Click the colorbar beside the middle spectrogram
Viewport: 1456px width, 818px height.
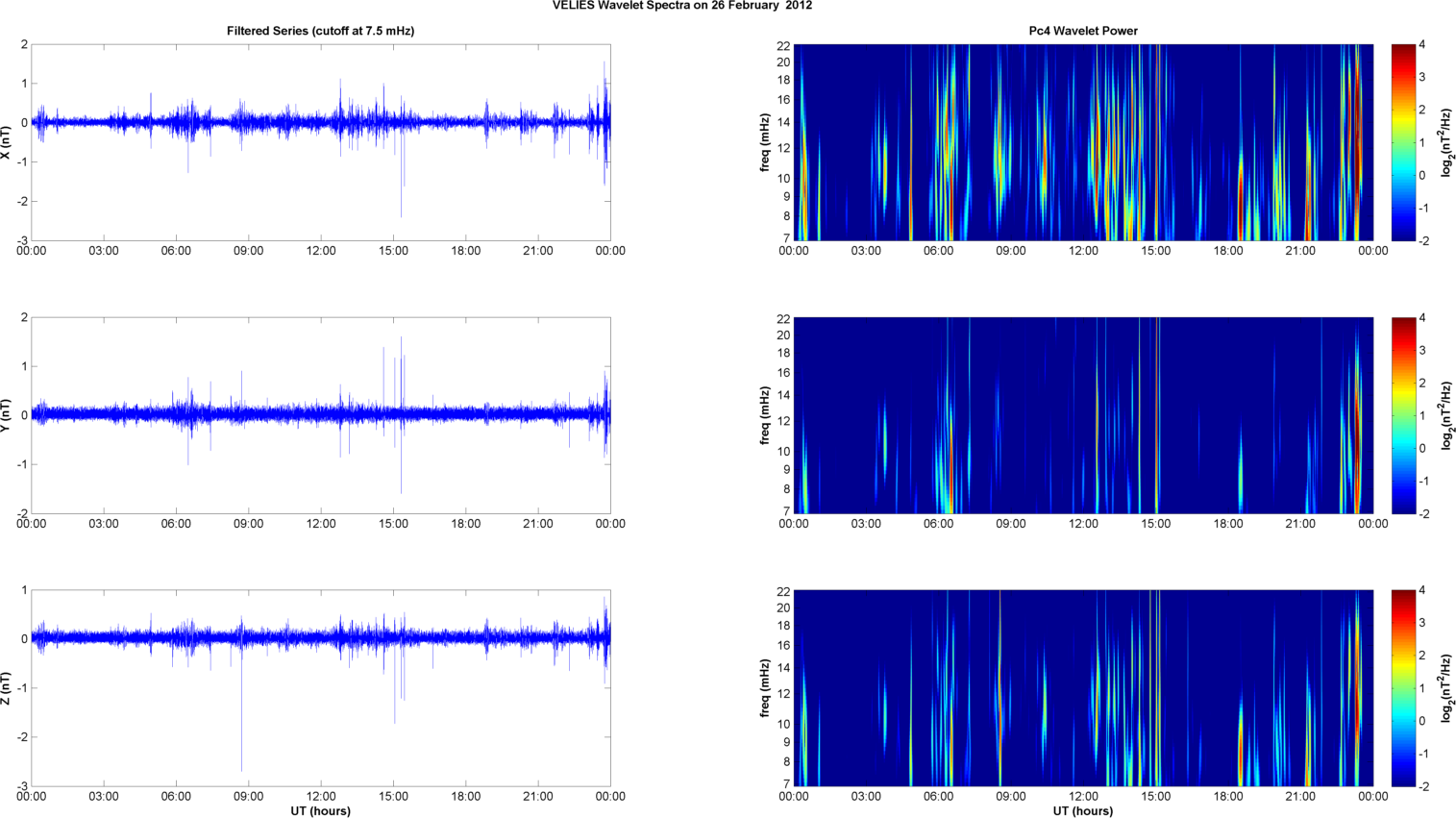point(1403,415)
